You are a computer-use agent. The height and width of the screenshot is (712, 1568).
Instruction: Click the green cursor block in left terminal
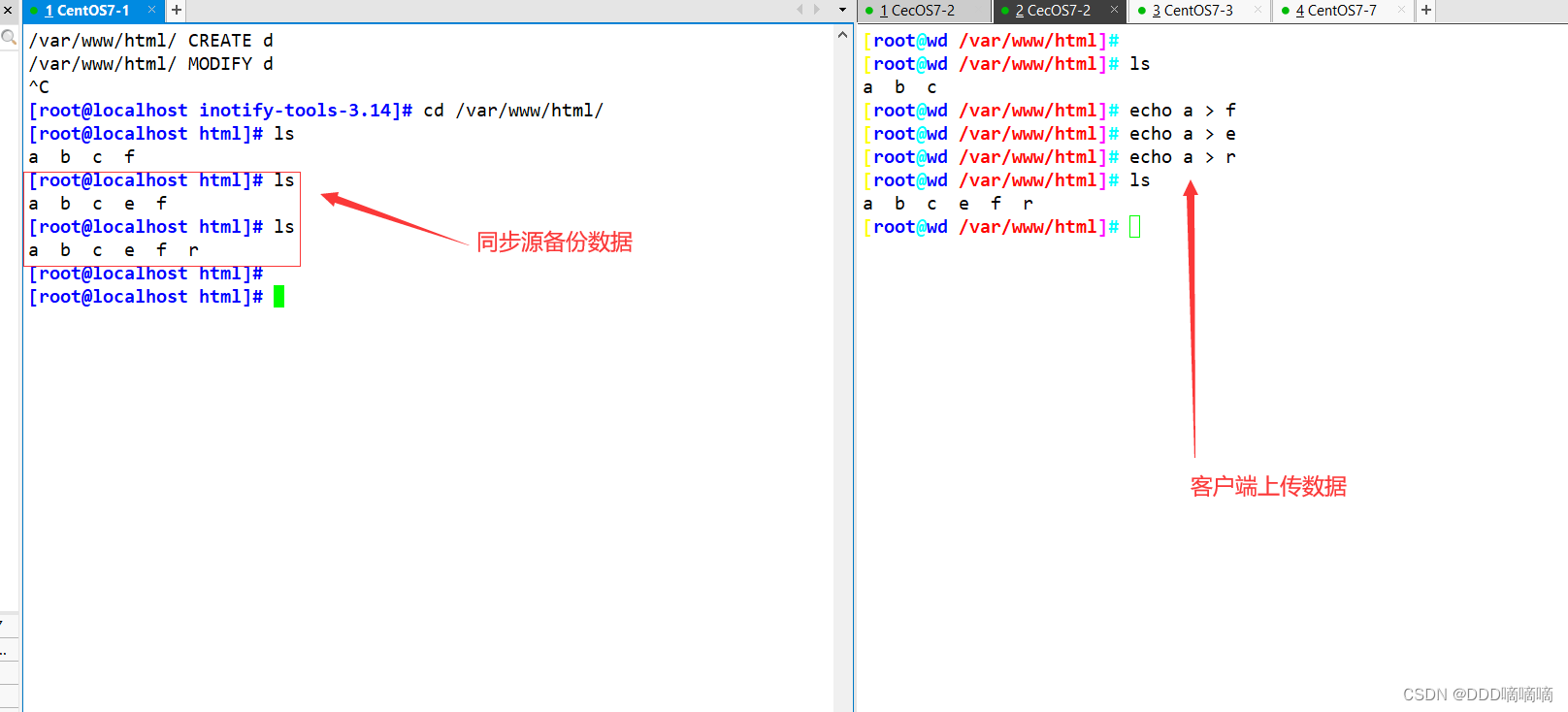coord(279,297)
